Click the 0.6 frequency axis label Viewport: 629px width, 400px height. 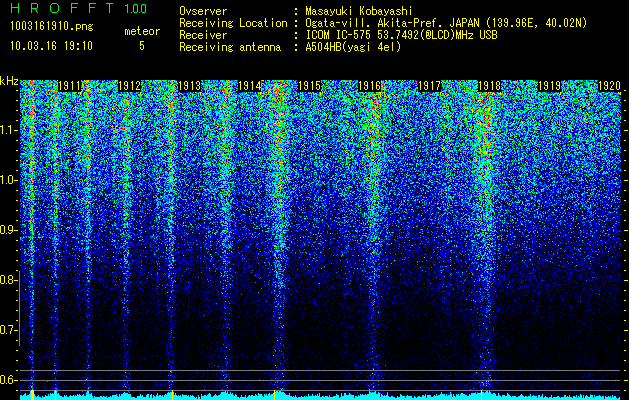9,380
